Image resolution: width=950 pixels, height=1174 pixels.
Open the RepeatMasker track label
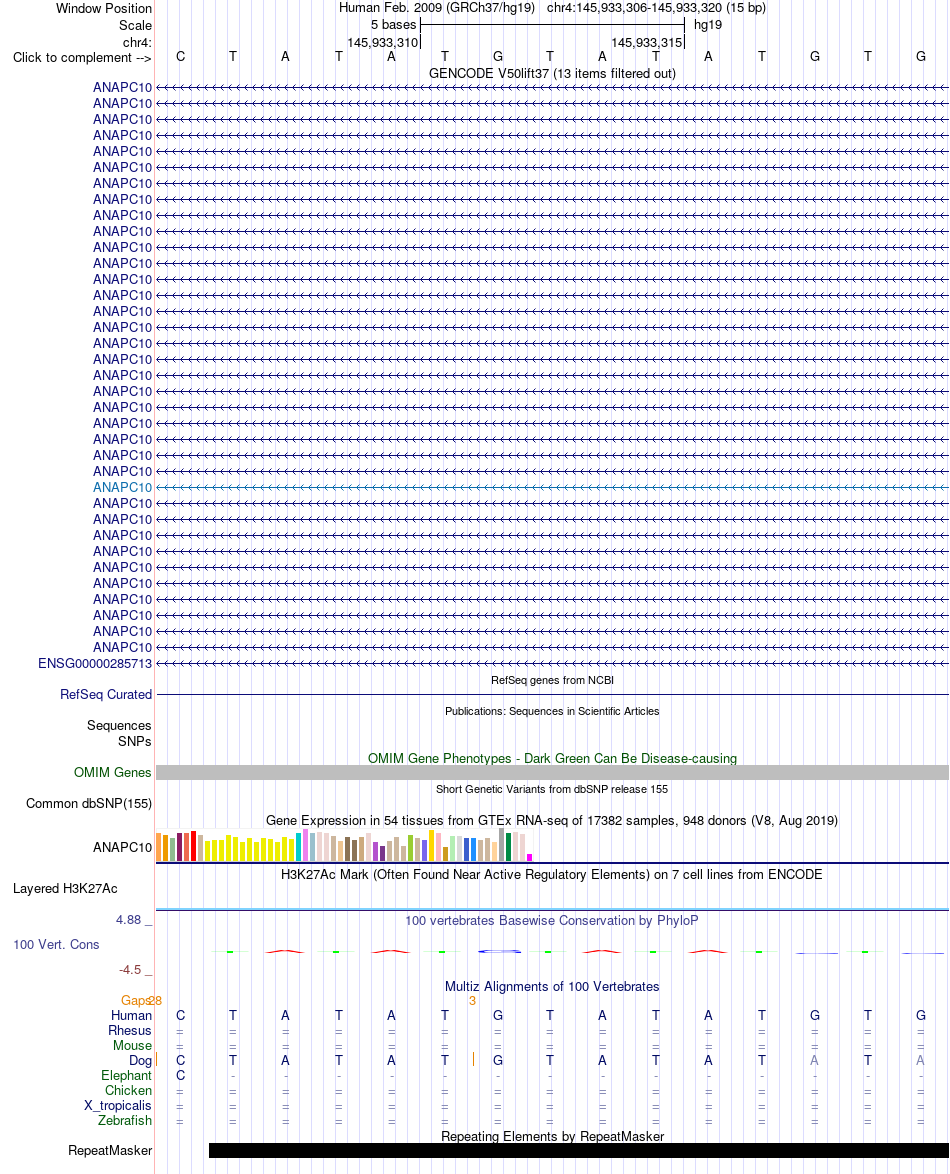(x=110, y=1150)
